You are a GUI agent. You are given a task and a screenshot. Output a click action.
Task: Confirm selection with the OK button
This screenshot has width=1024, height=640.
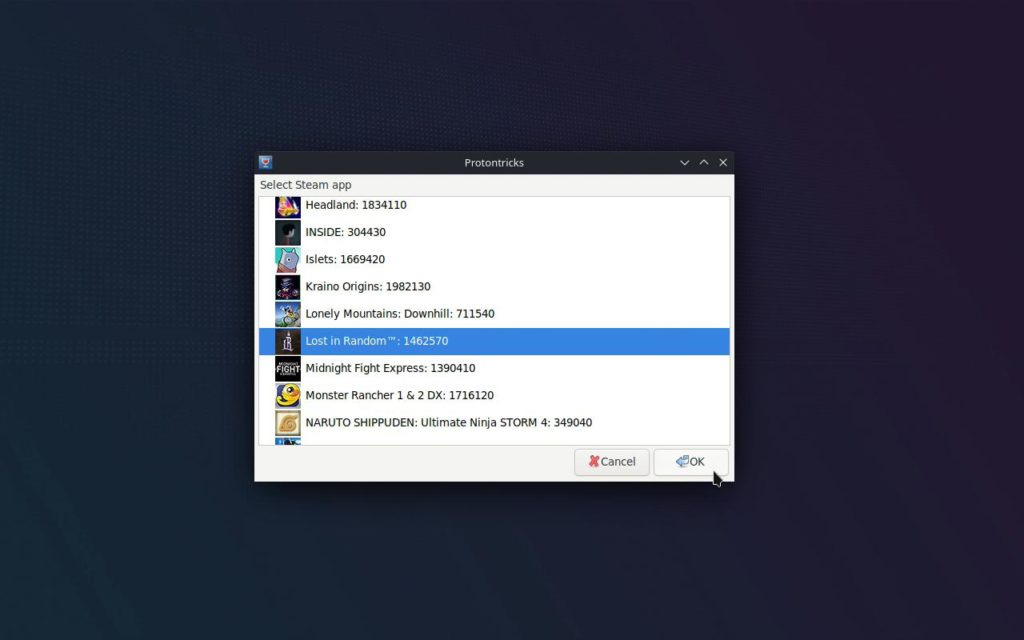[x=691, y=462]
